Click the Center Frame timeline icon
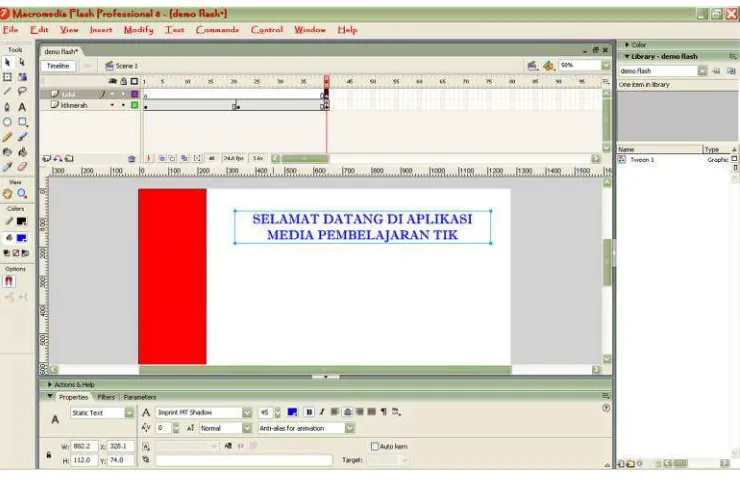740x482 pixels. pyautogui.click(x=149, y=159)
